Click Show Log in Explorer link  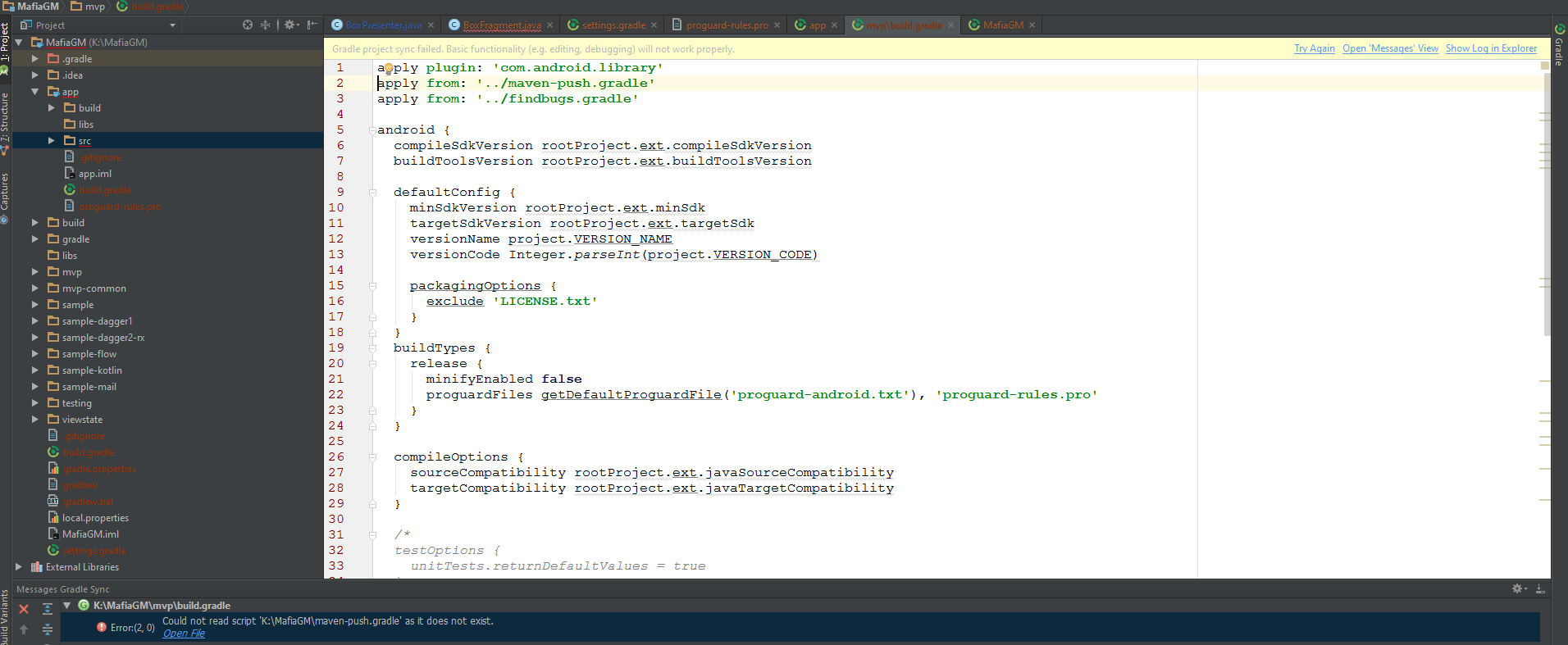1491,49
